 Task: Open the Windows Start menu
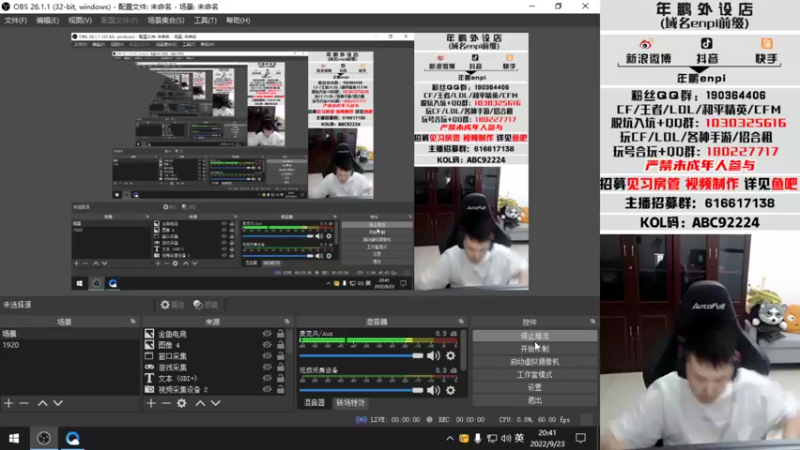click(x=14, y=438)
